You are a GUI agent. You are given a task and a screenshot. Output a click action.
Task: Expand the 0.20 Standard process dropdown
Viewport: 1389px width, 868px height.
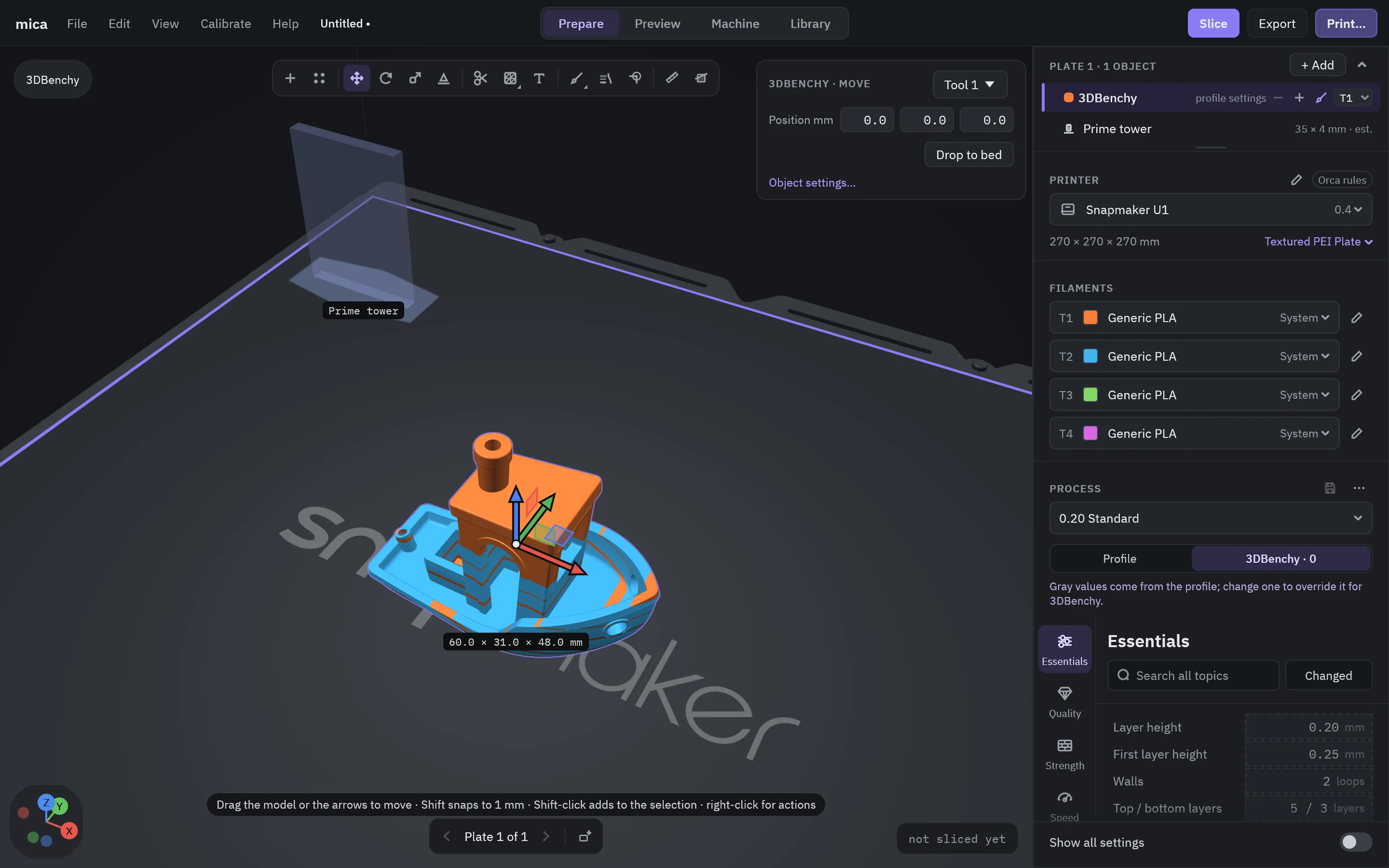click(x=1211, y=518)
